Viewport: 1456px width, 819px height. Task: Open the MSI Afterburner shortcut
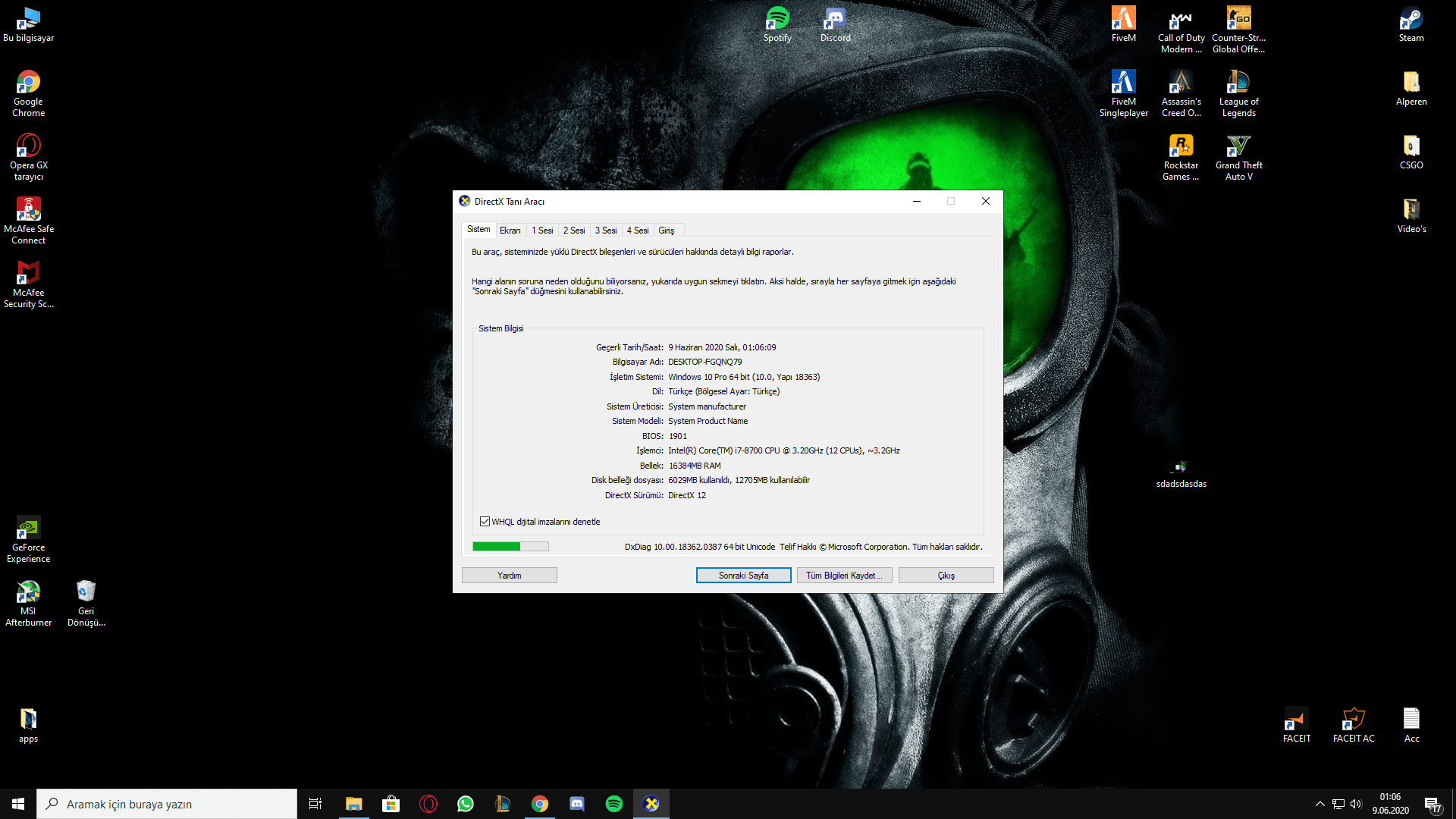click(28, 592)
